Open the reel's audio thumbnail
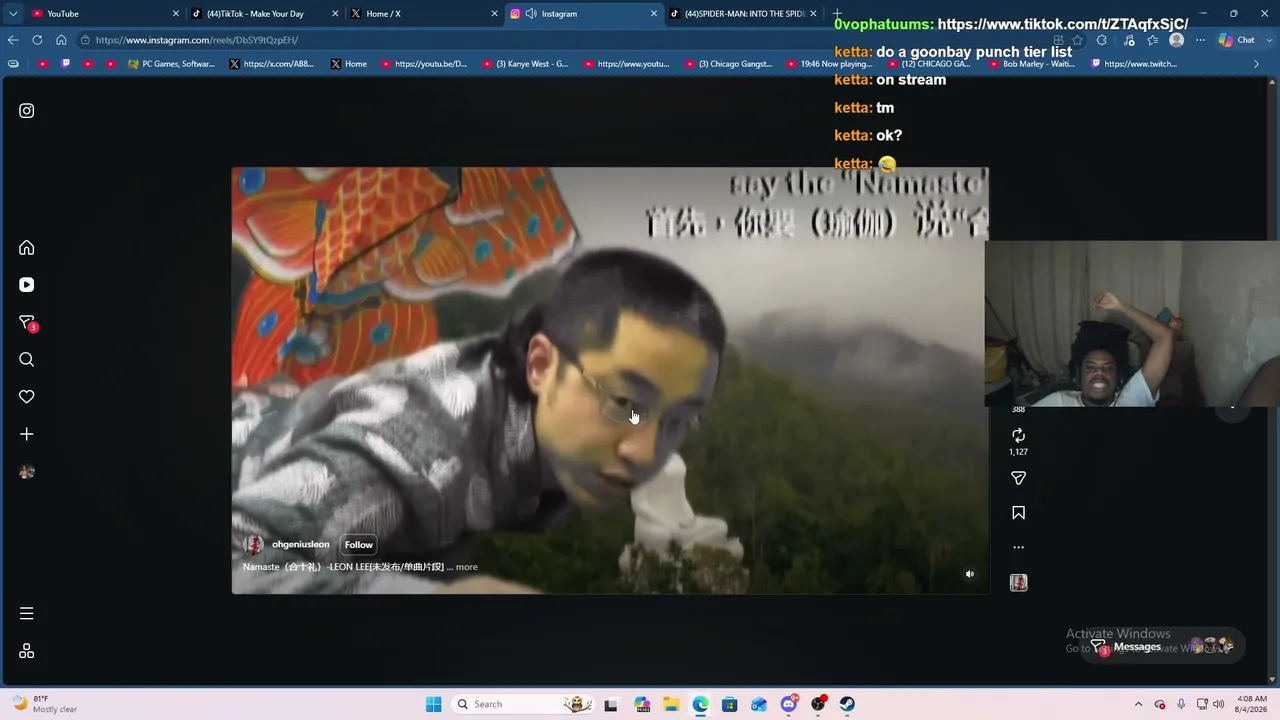This screenshot has height=720, width=1280. [x=1018, y=583]
